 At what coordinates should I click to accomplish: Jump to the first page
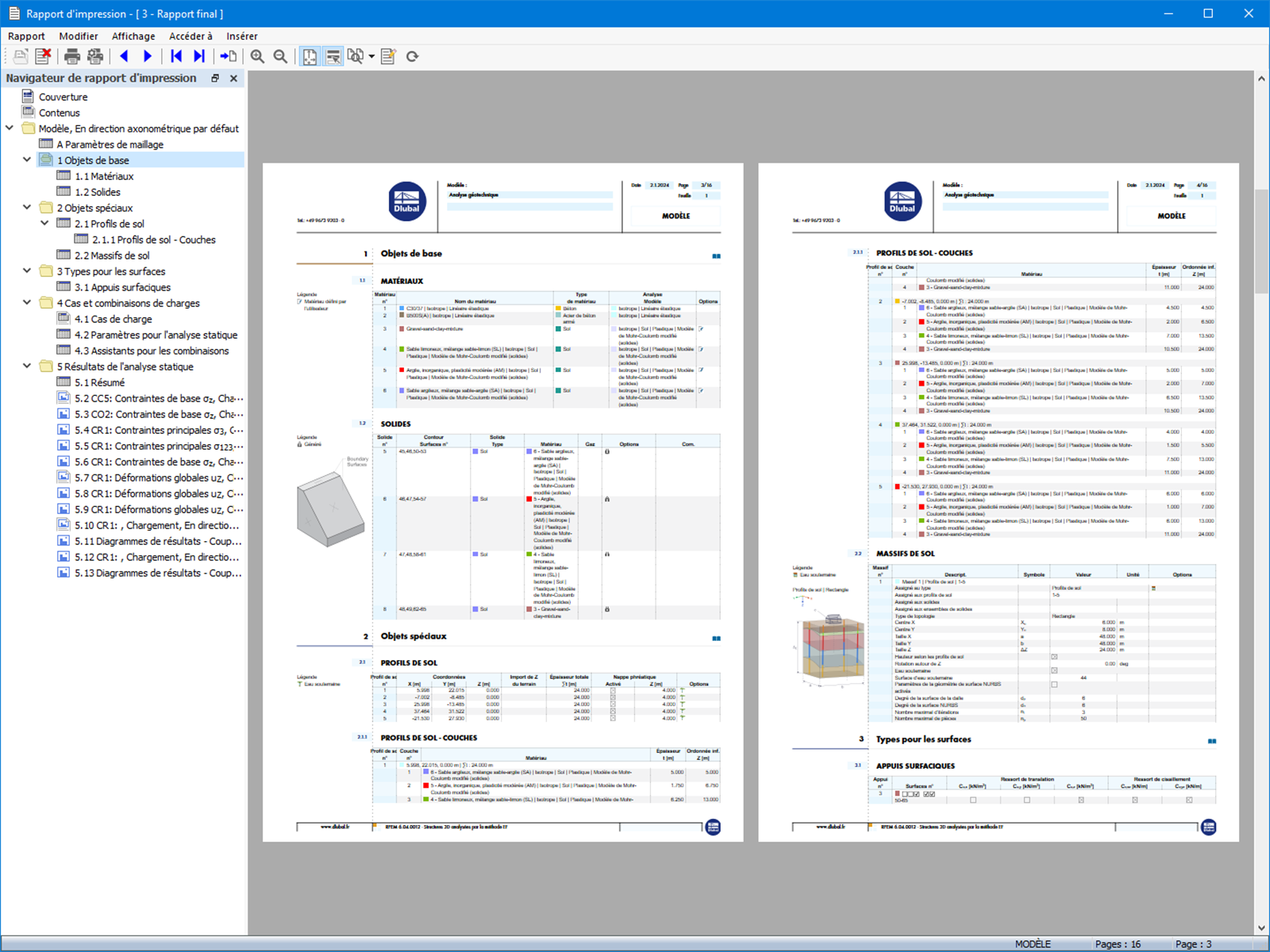coord(176,56)
